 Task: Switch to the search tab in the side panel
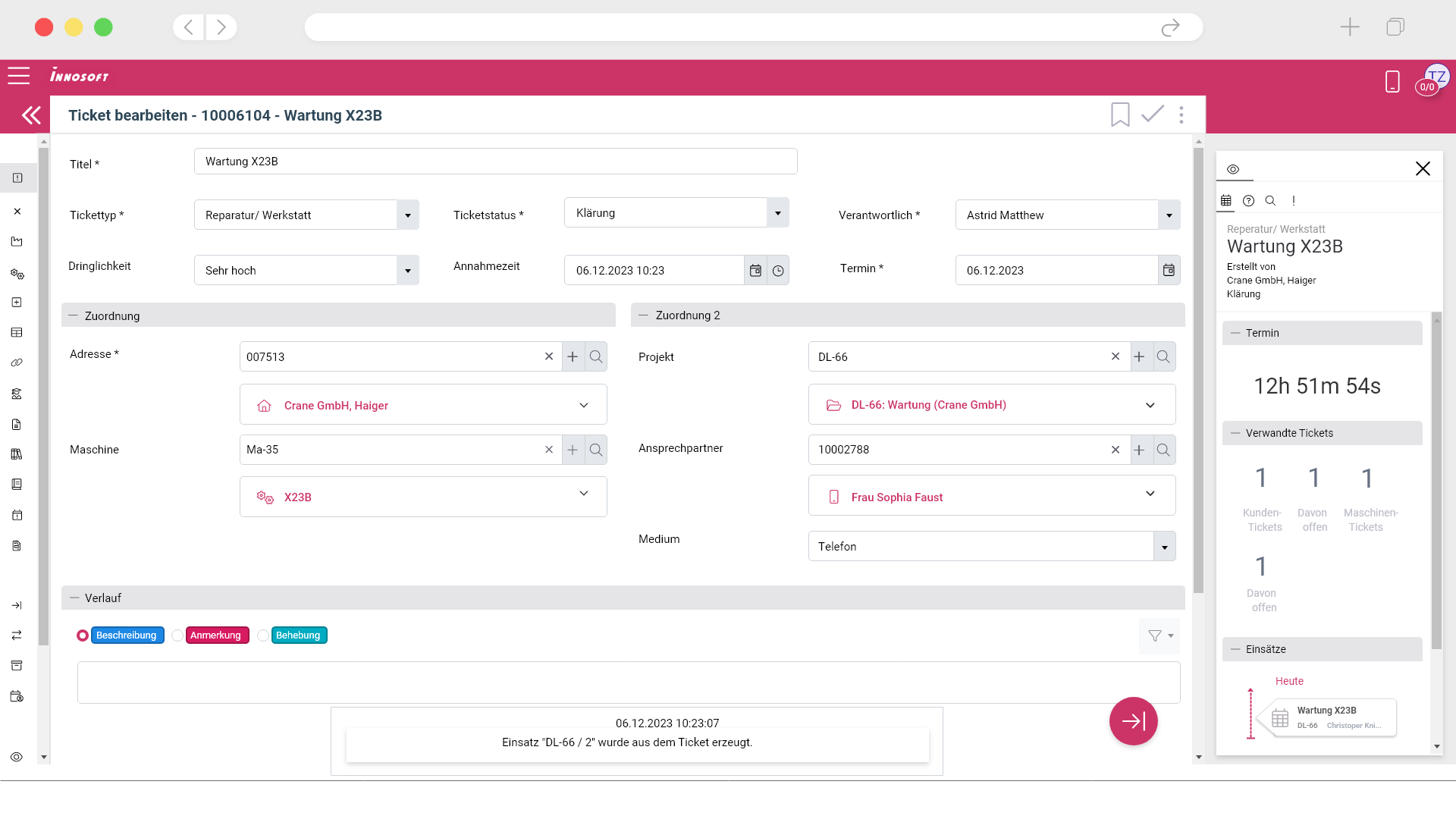coord(1269,200)
